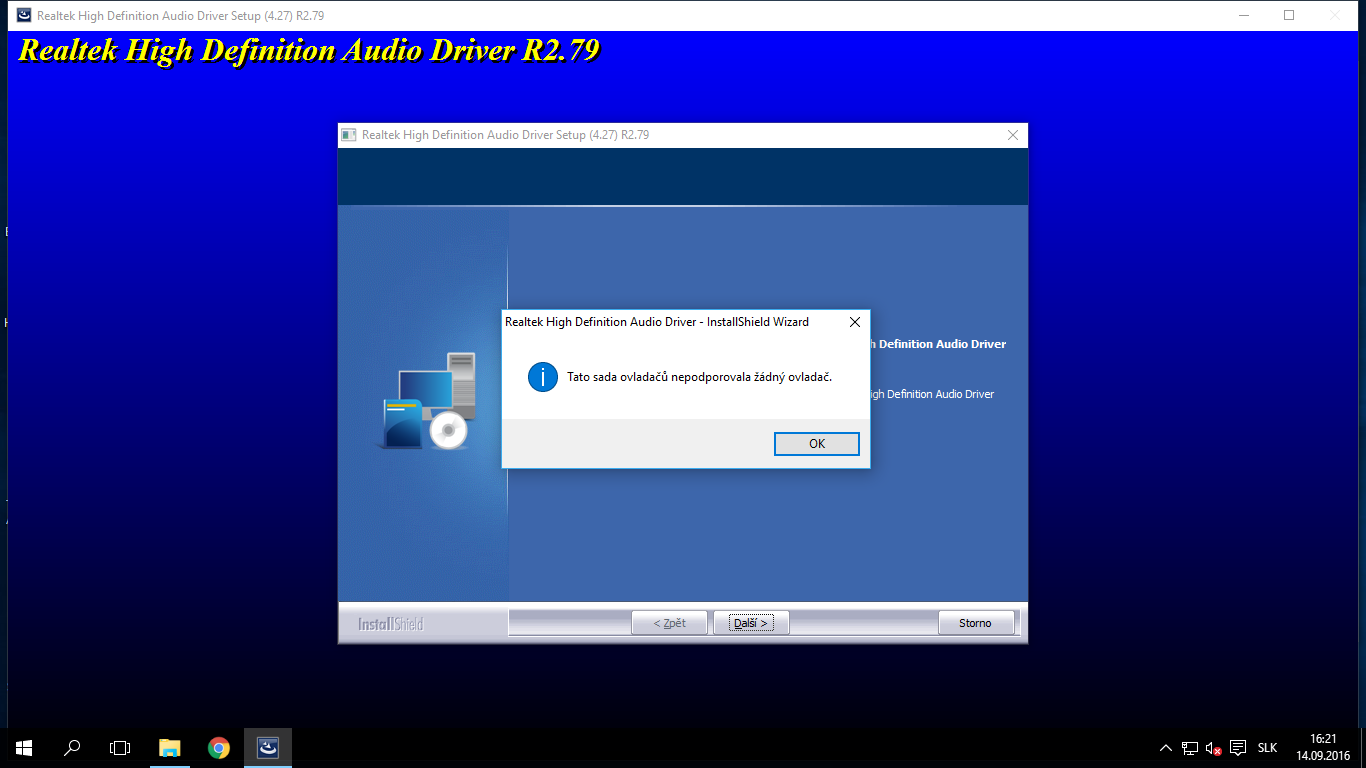Maximize the outer Realtek setup window
Screen dimensions: 1366x768
tap(1289, 15)
